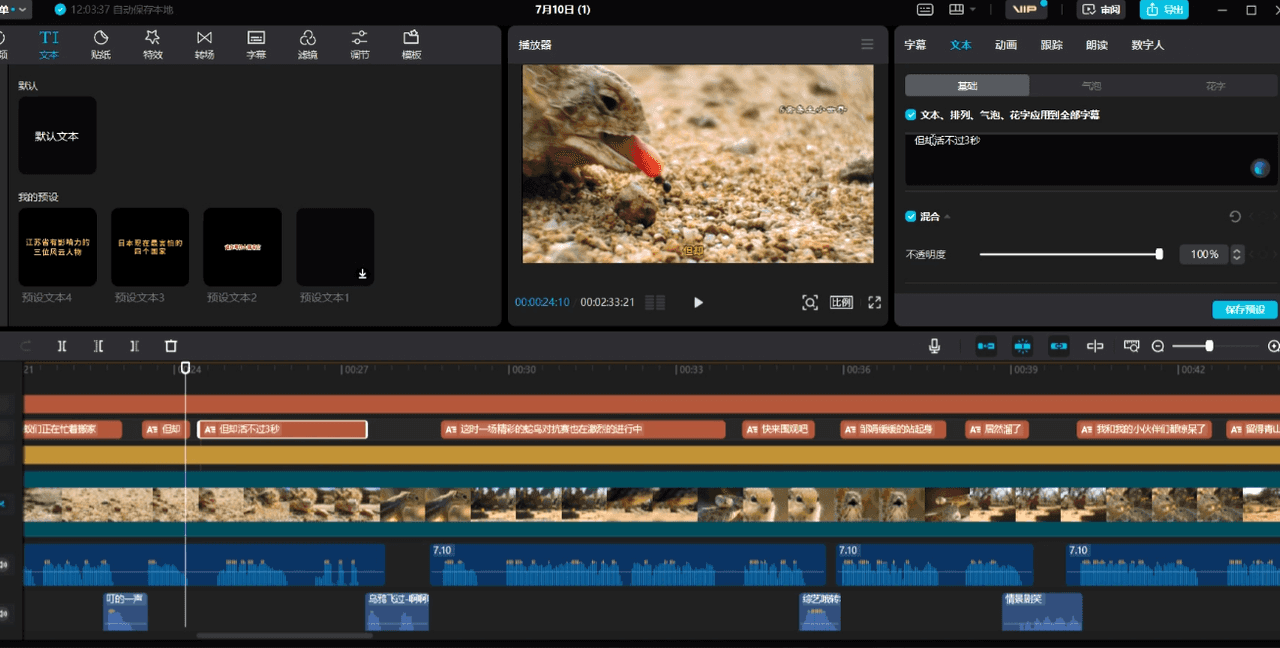
Task: Toggle auto snapping in timeline toolbar
Action: pos(1022,346)
